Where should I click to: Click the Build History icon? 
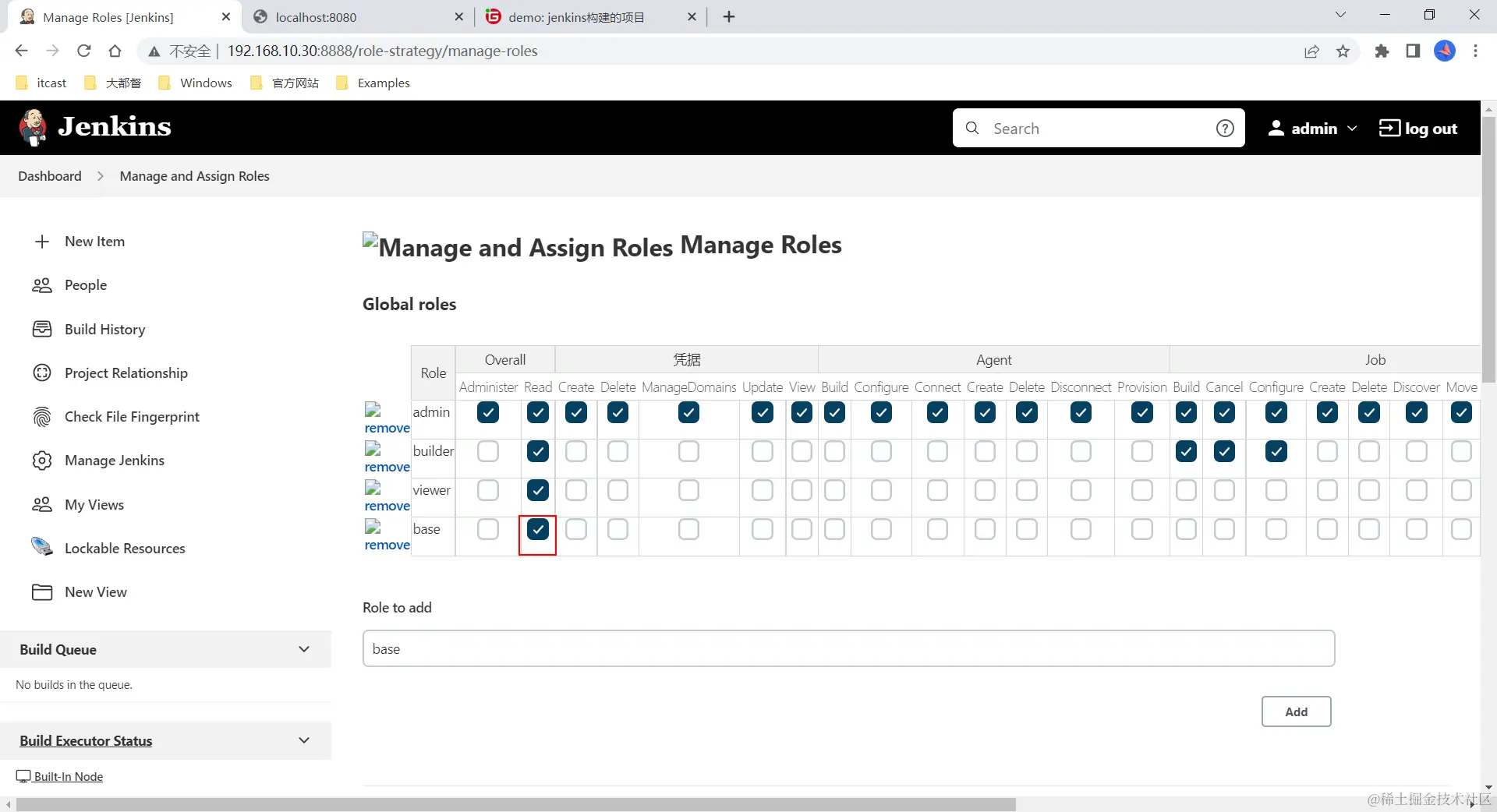click(42, 329)
